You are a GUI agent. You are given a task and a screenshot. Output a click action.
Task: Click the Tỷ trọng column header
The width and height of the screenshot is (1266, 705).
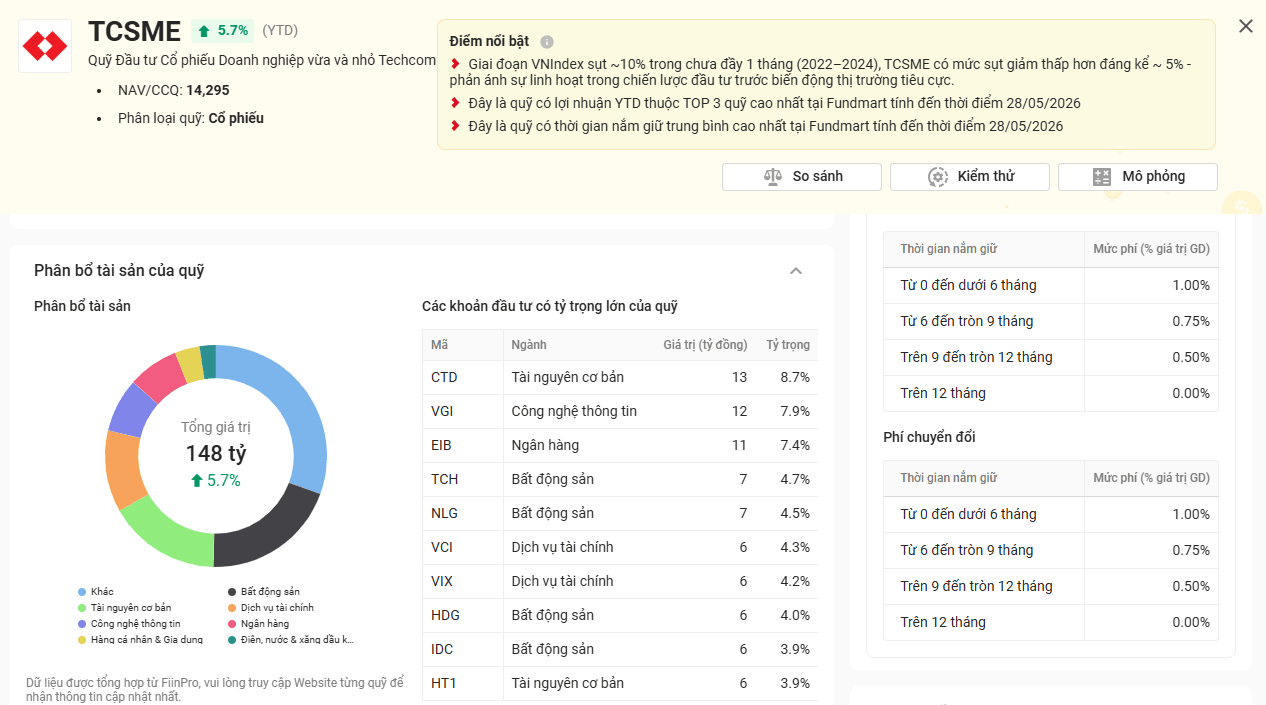[788, 345]
